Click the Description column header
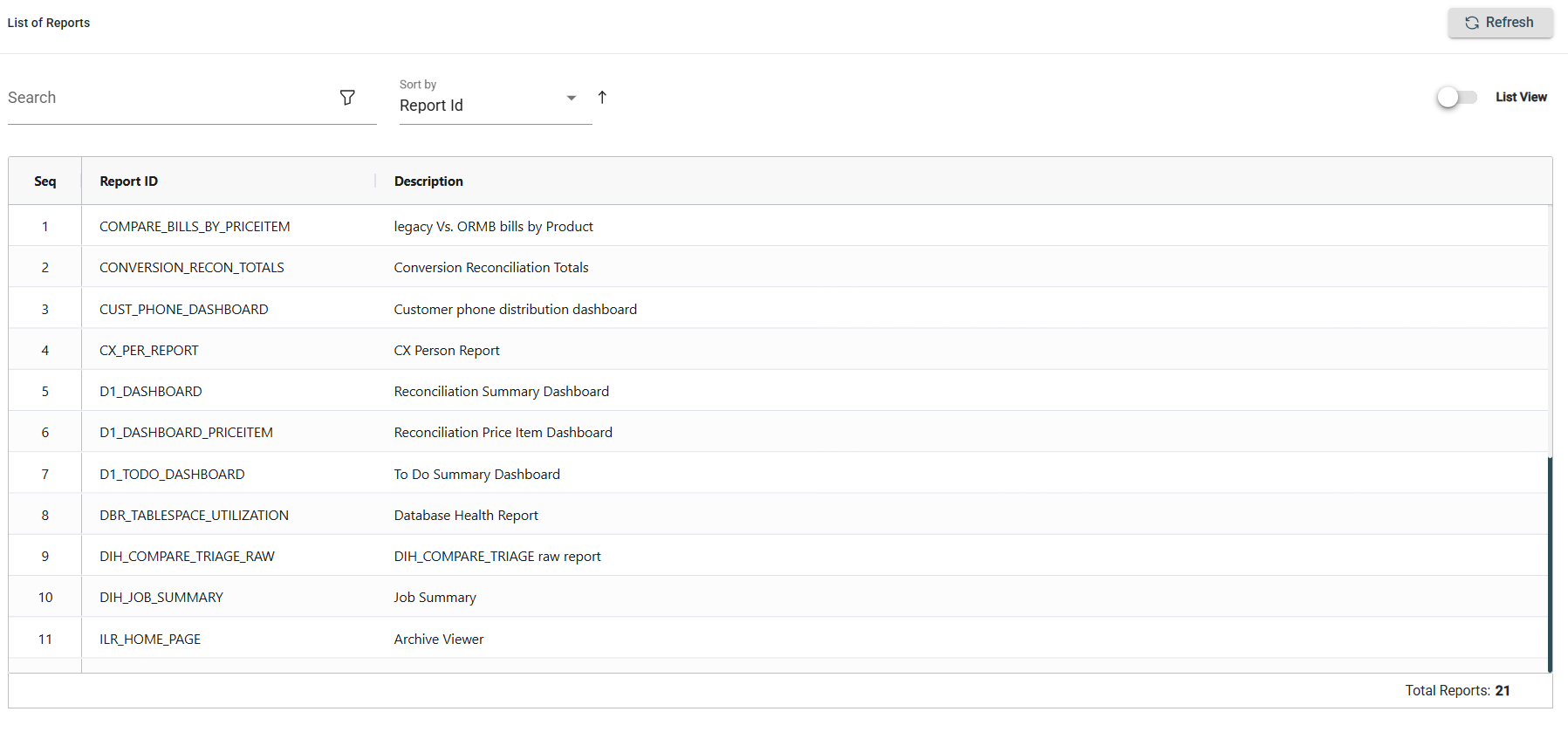The height and width of the screenshot is (739, 1568). click(428, 181)
